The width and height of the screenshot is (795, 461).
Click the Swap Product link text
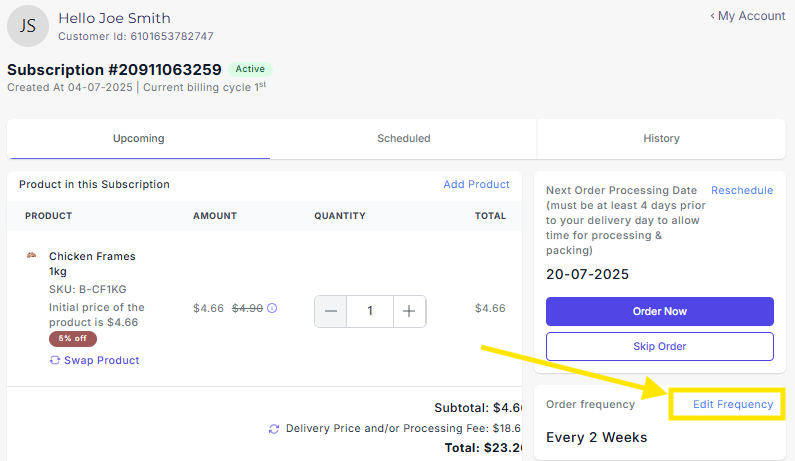coord(101,360)
